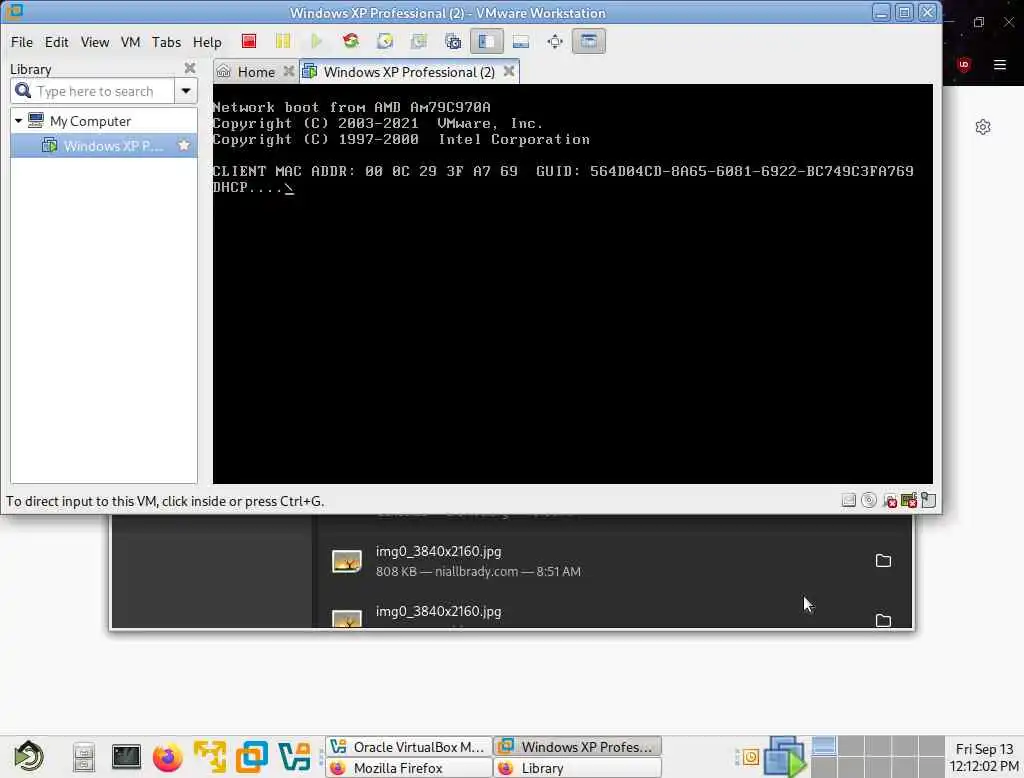Image resolution: width=1024 pixels, height=778 pixels.
Task: Click the yellow VMware launcher on the taskbar
Action: (210, 756)
